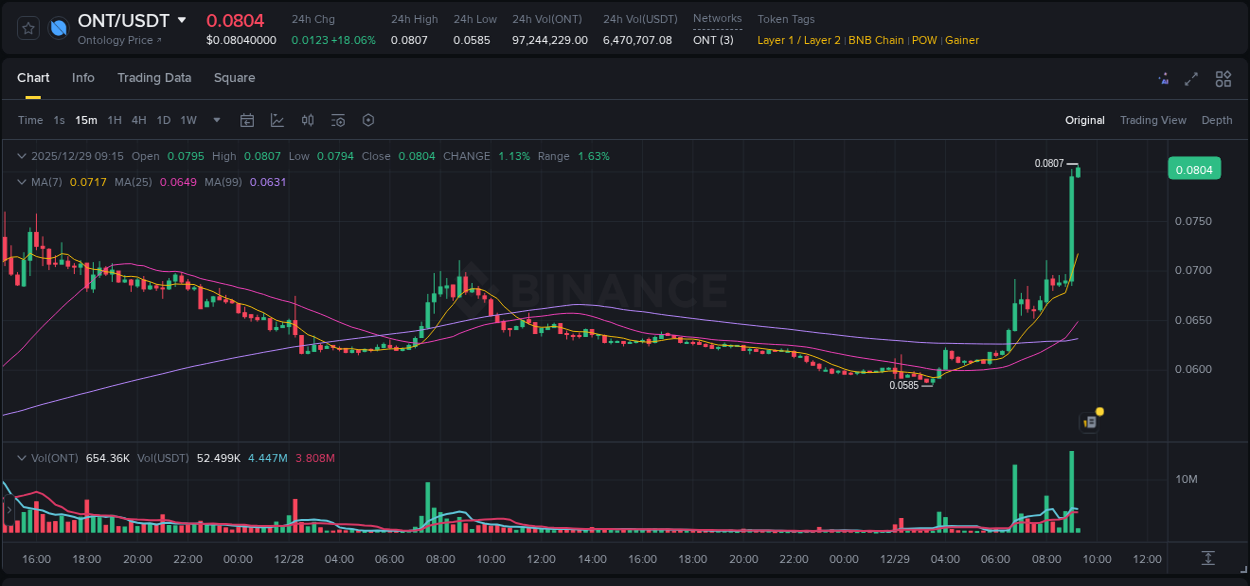Viewport: 1250px width, 586px height.
Task: Open chart settings via hexagon gear icon
Action: 368,120
